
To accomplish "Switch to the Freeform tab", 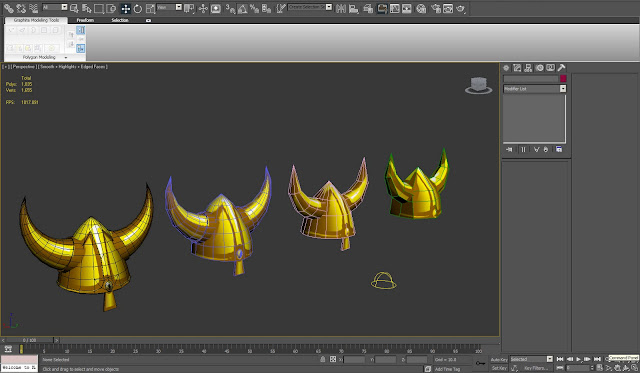I will [x=85, y=20].
